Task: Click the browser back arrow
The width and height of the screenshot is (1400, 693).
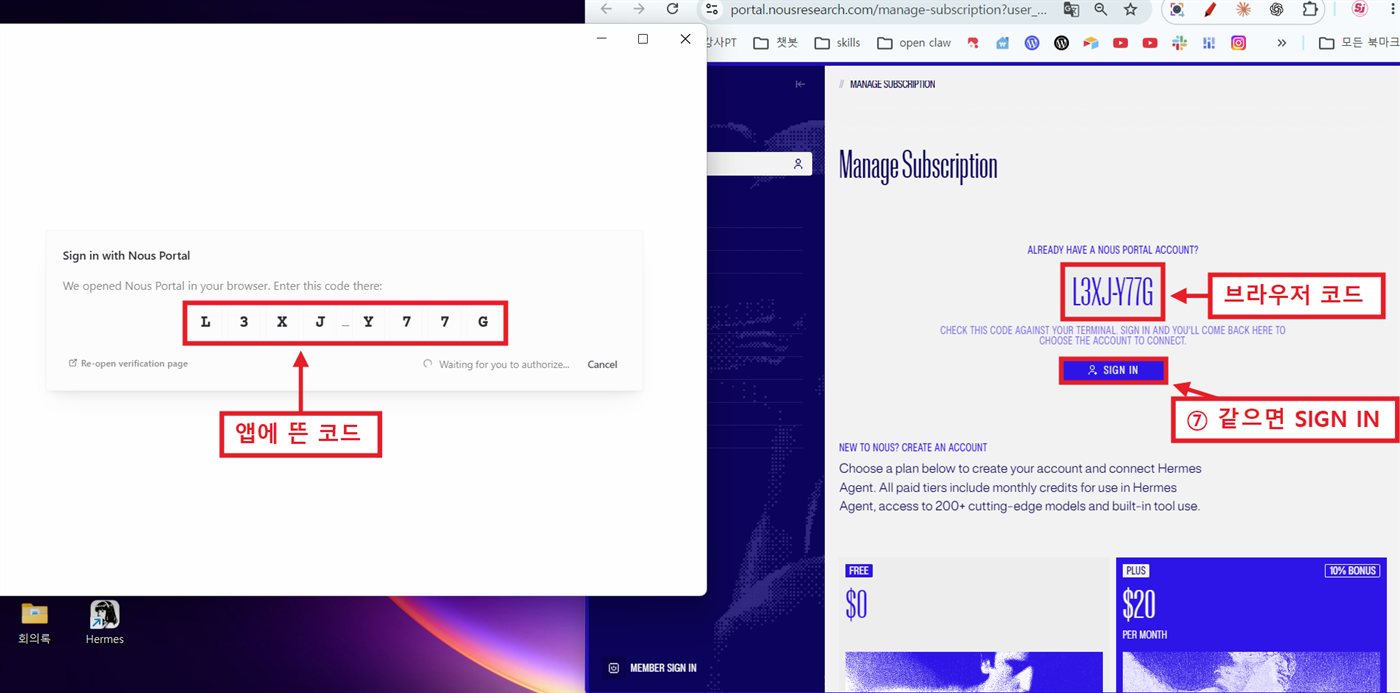Action: [x=606, y=9]
